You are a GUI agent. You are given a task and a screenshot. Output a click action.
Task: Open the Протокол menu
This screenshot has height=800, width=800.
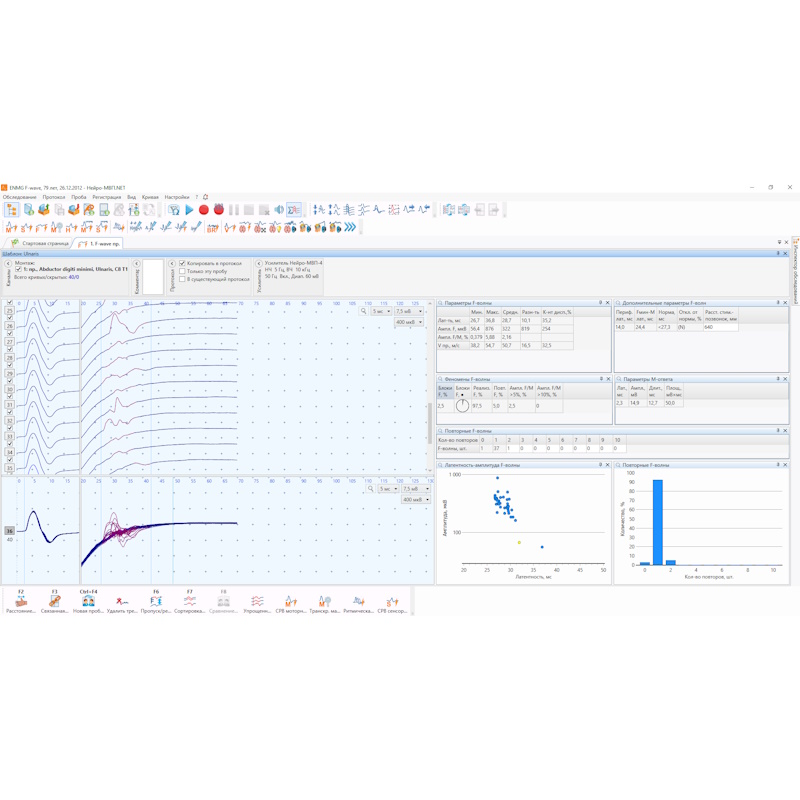(x=54, y=197)
